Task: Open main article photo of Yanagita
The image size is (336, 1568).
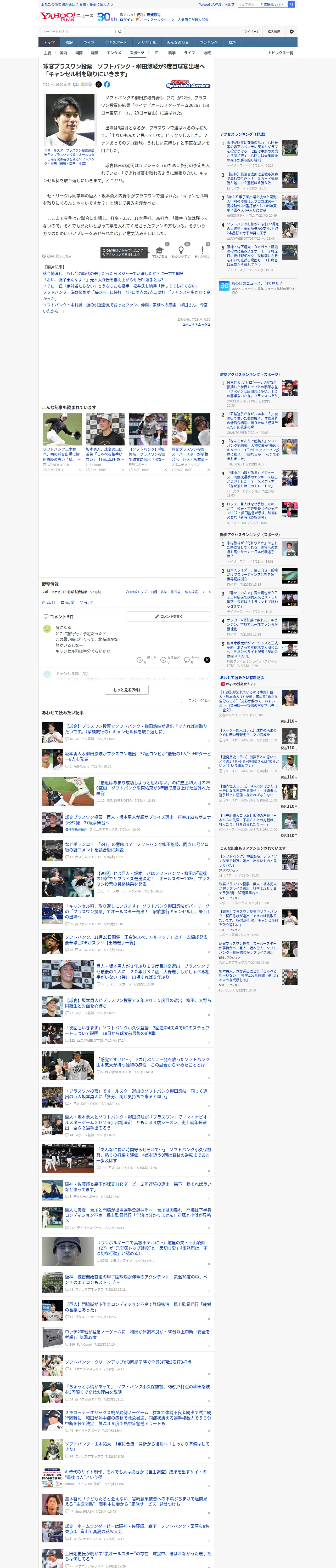Action: (70, 120)
